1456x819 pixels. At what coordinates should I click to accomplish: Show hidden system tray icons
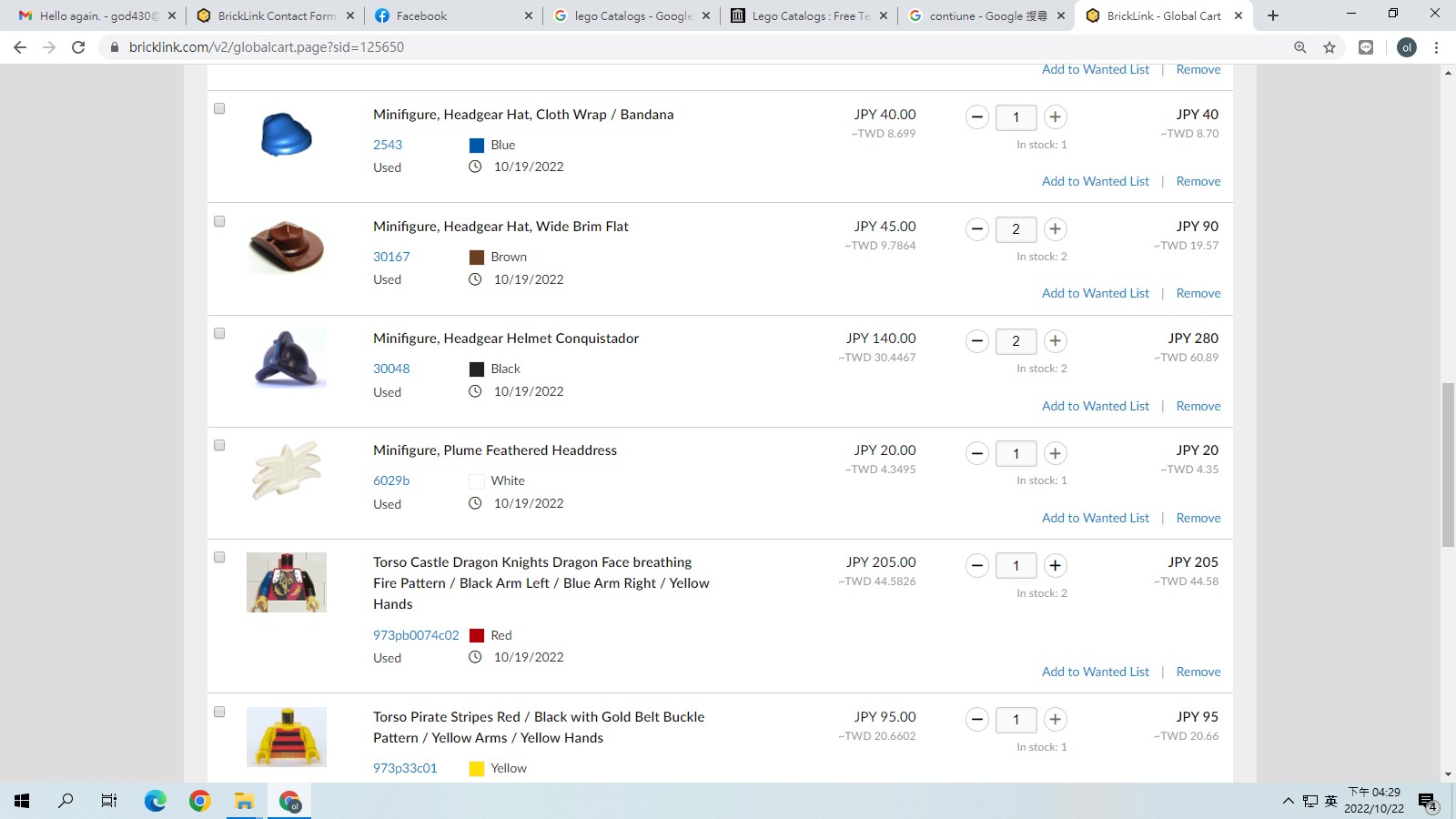(x=1288, y=801)
